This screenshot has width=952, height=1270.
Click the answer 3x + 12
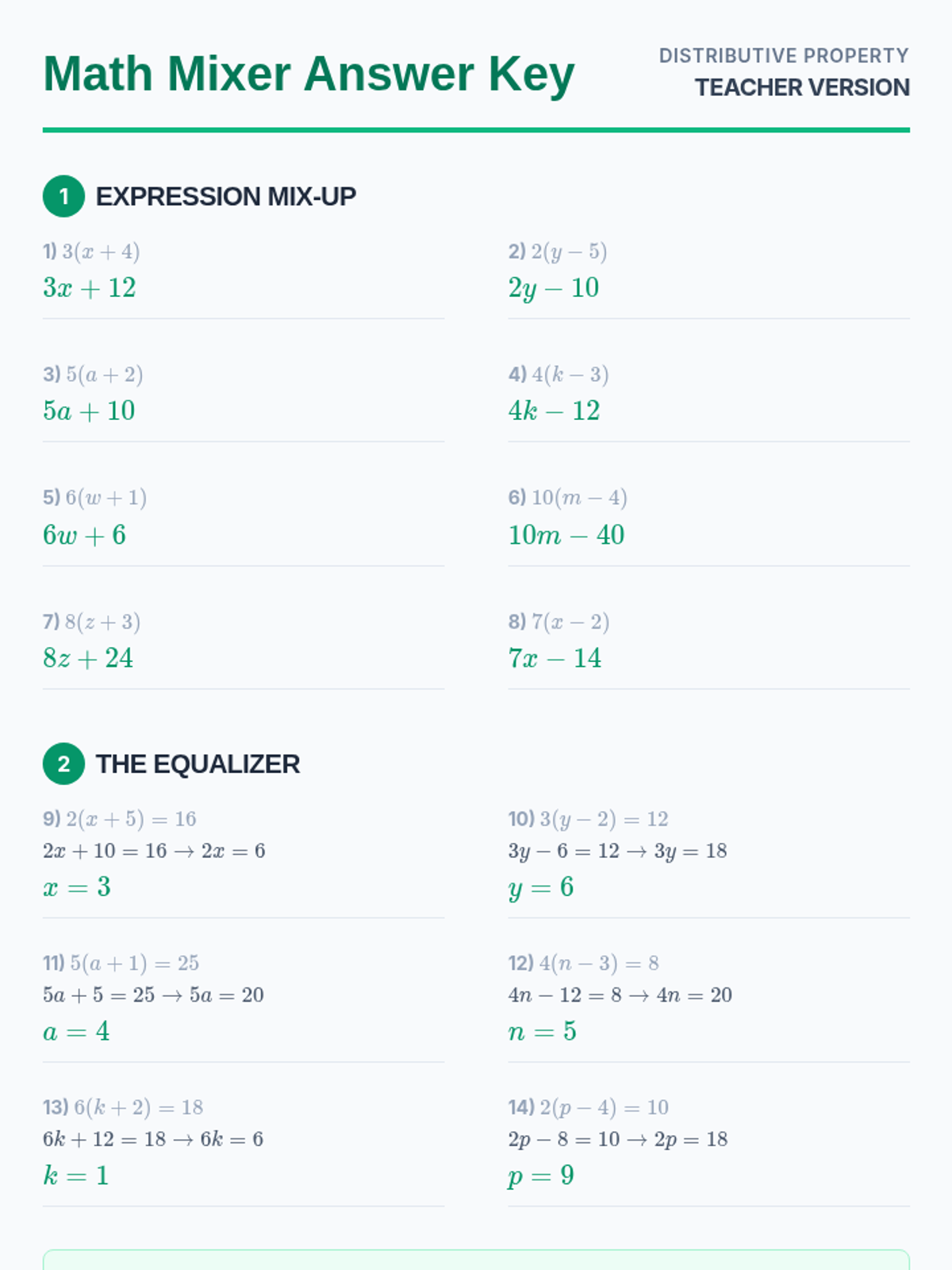(90, 287)
